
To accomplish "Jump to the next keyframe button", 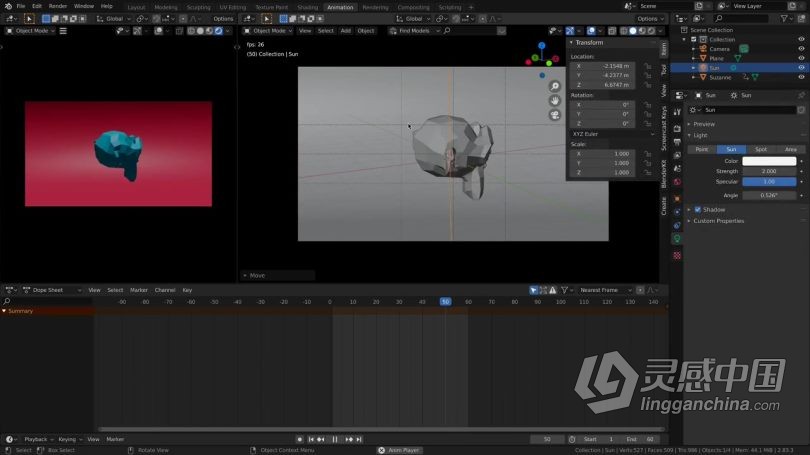I will pyautogui.click(x=349, y=440).
